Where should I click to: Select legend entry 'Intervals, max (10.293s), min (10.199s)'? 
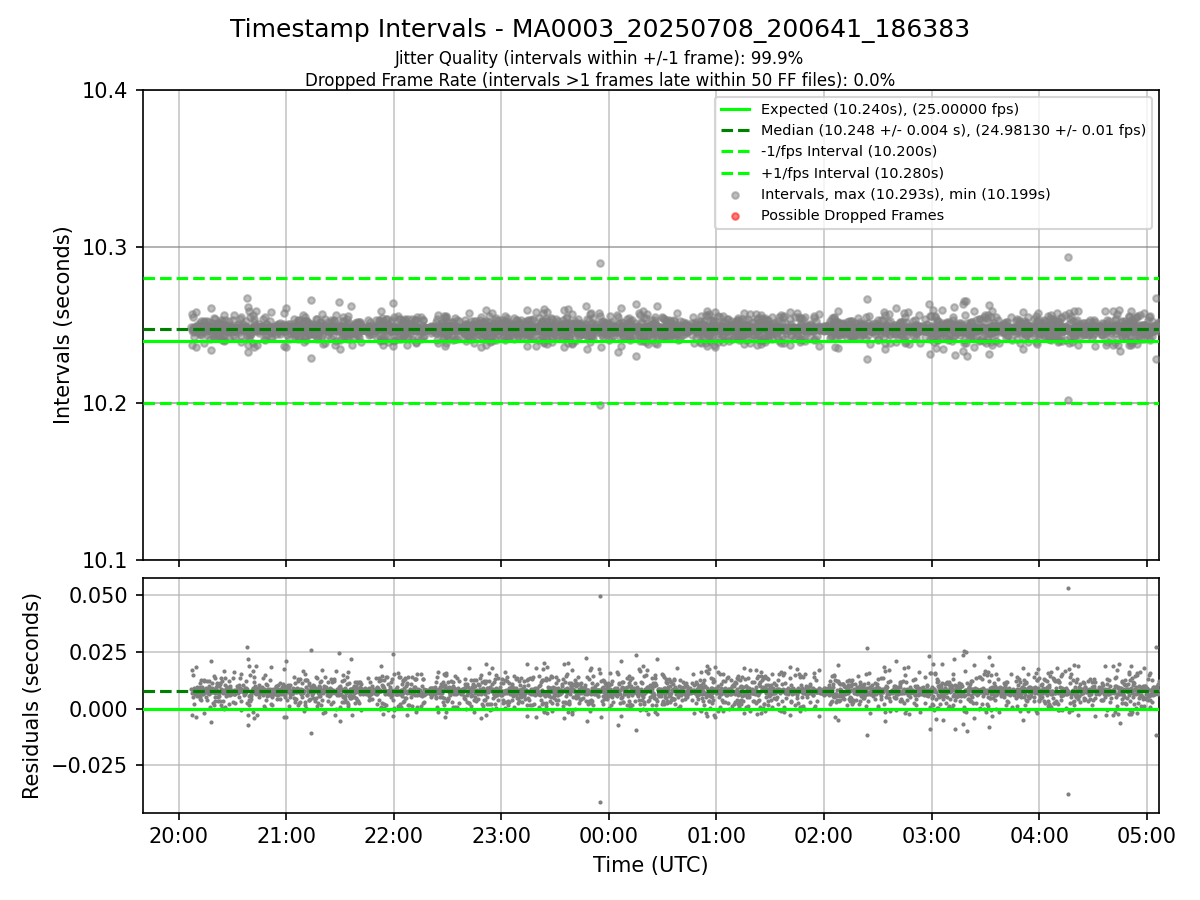(x=905, y=194)
